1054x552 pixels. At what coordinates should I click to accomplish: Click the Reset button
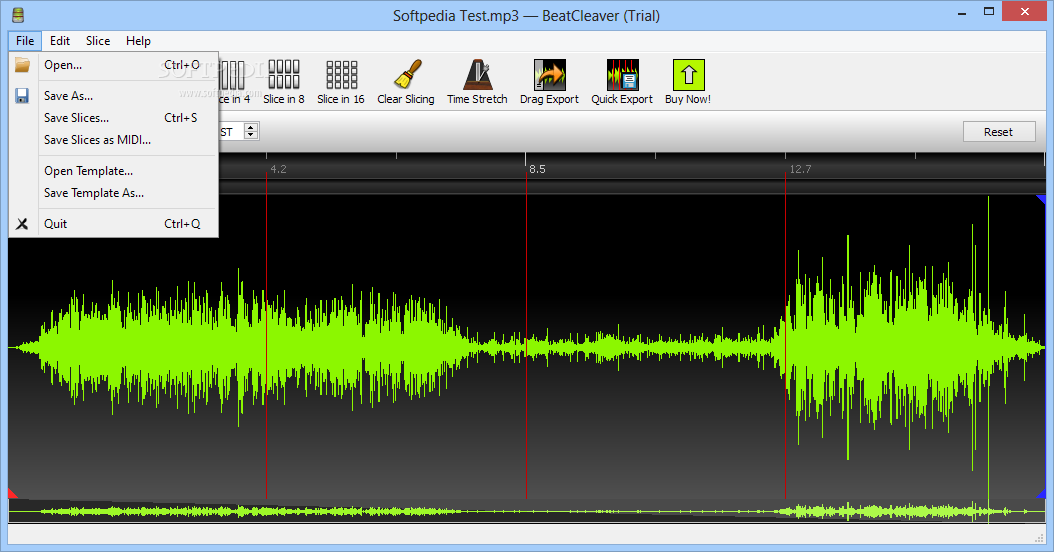coord(998,132)
